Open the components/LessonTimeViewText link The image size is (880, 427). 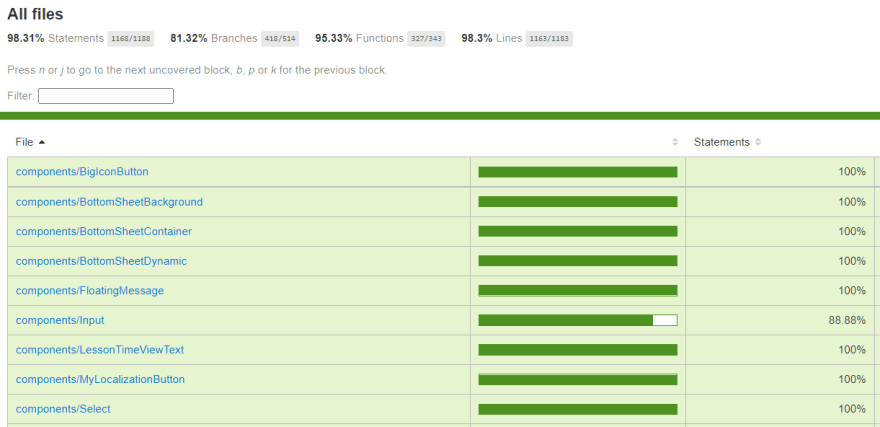(x=100, y=350)
